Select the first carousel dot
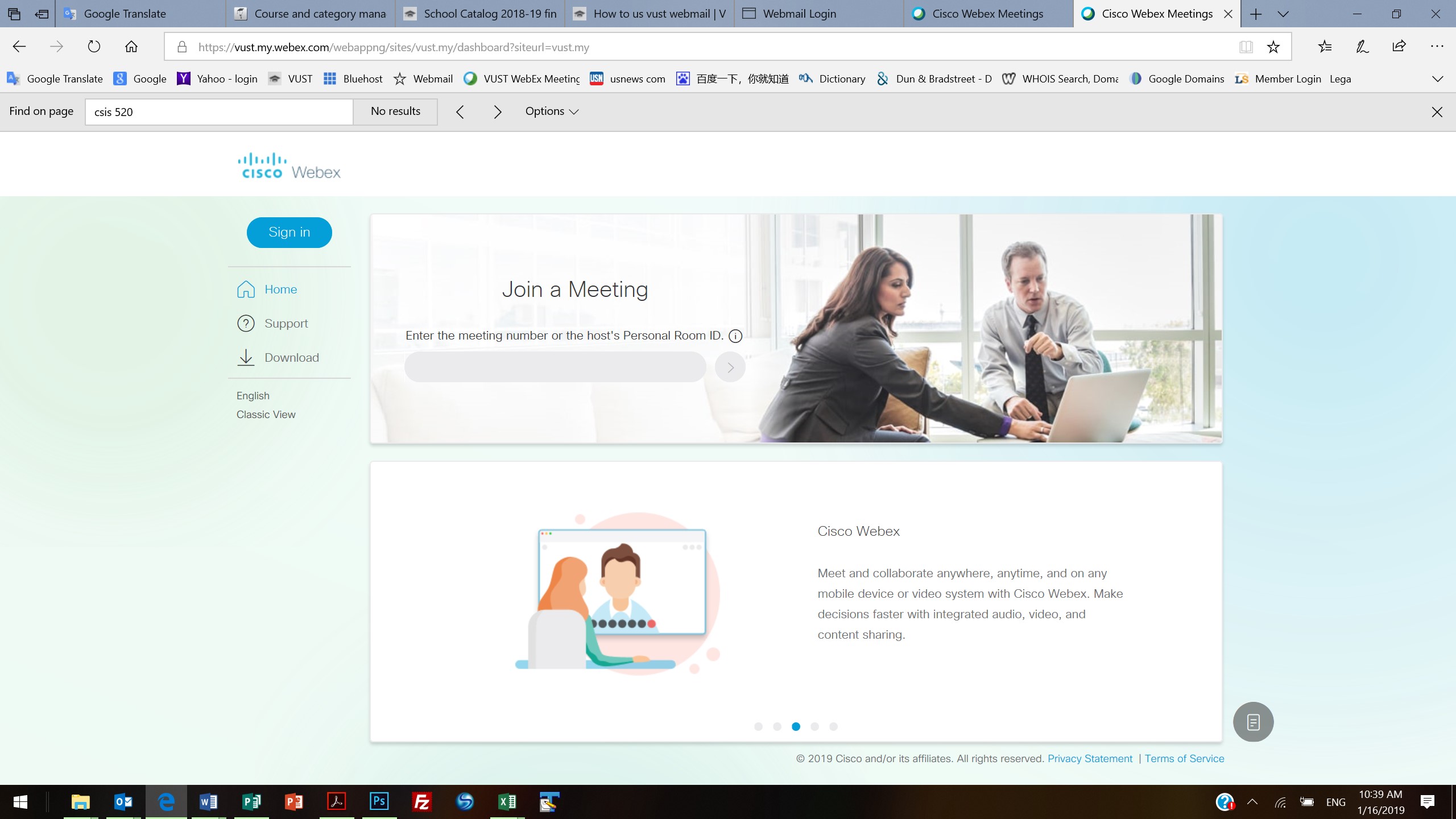 [758, 726]
